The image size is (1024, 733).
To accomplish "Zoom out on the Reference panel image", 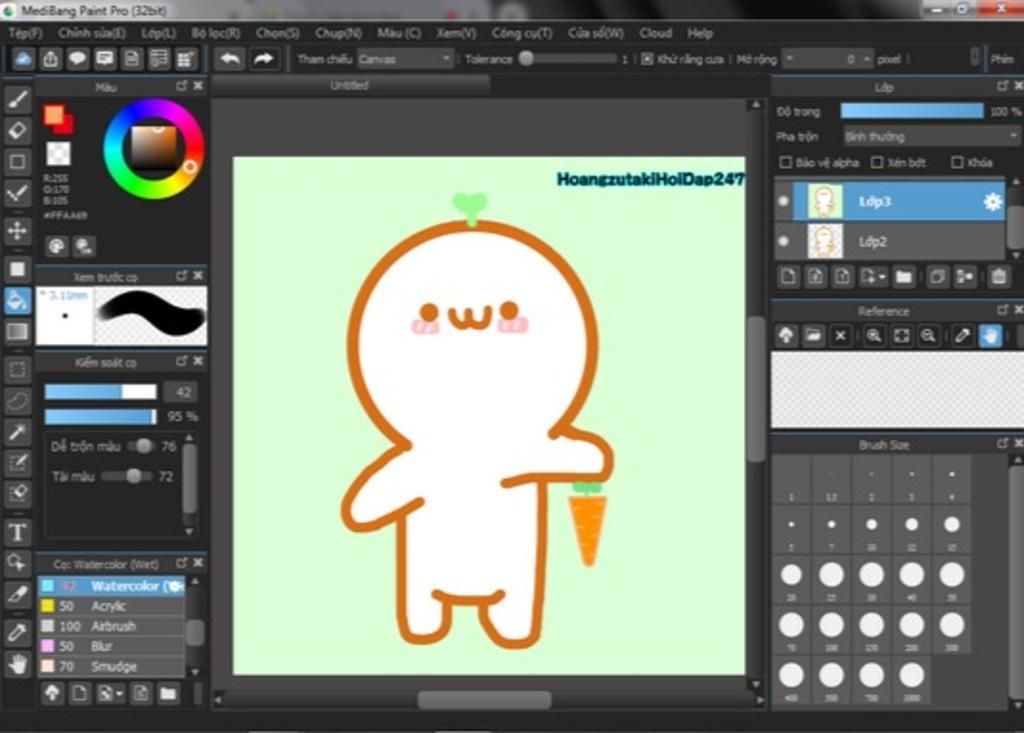I will (928, 336).
